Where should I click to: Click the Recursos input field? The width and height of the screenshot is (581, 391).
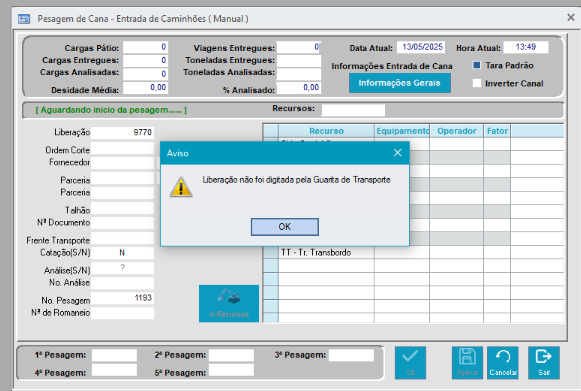[353, 110]
